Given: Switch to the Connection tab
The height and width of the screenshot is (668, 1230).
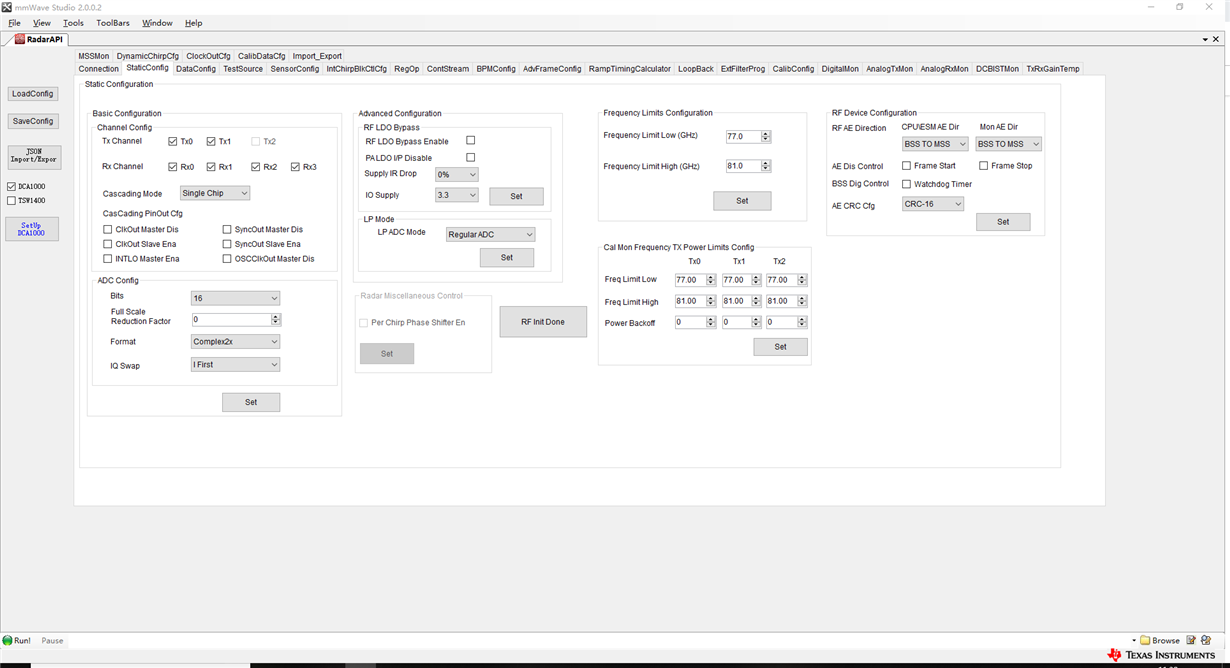Looking at the screenshot, I should point(99,69).
